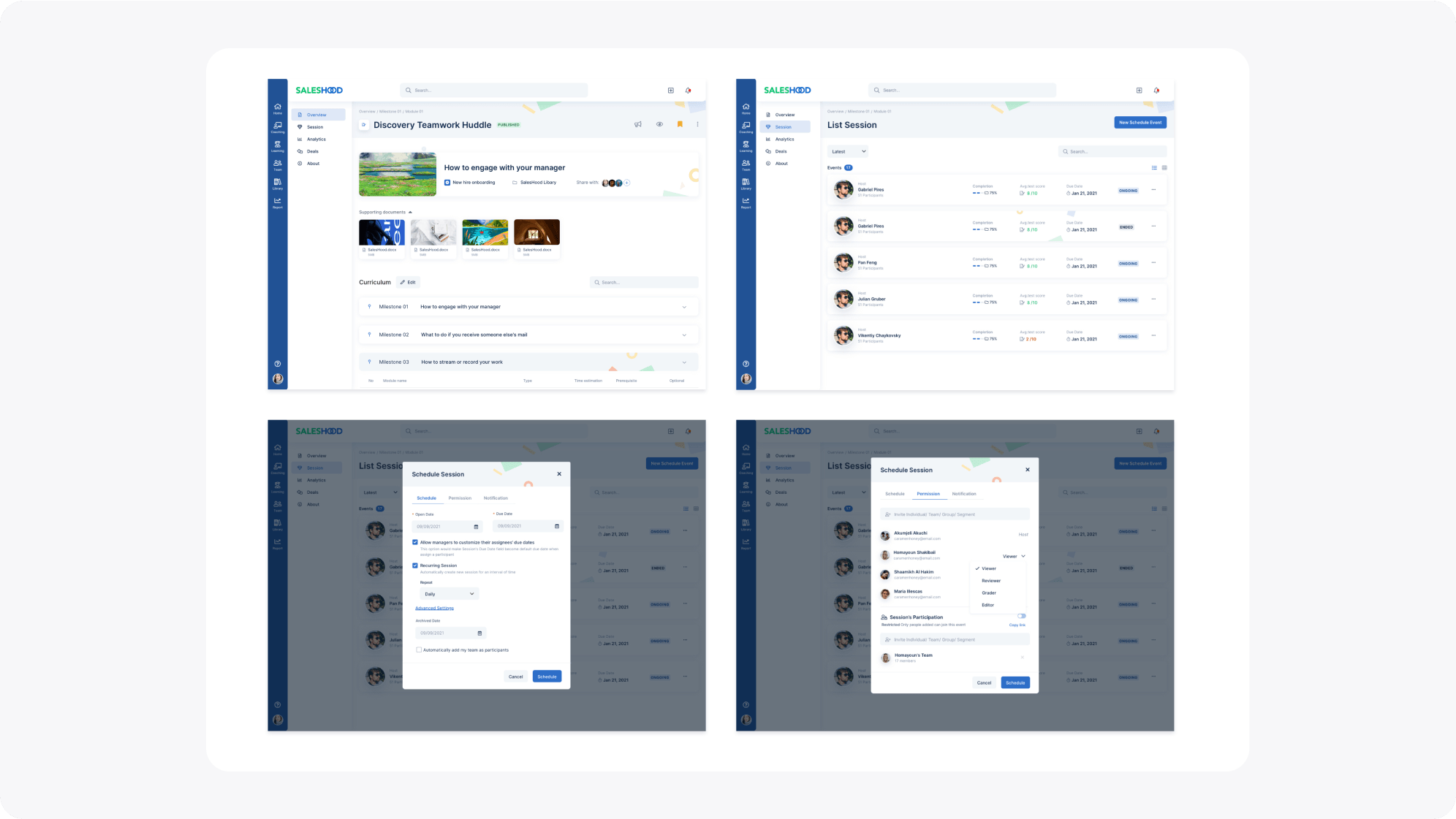The width and height of the screenshot is (1456, 819).
Task: Open Report in Discovery Teamwork Huddle screen sidebar
Action: point(277,202)
